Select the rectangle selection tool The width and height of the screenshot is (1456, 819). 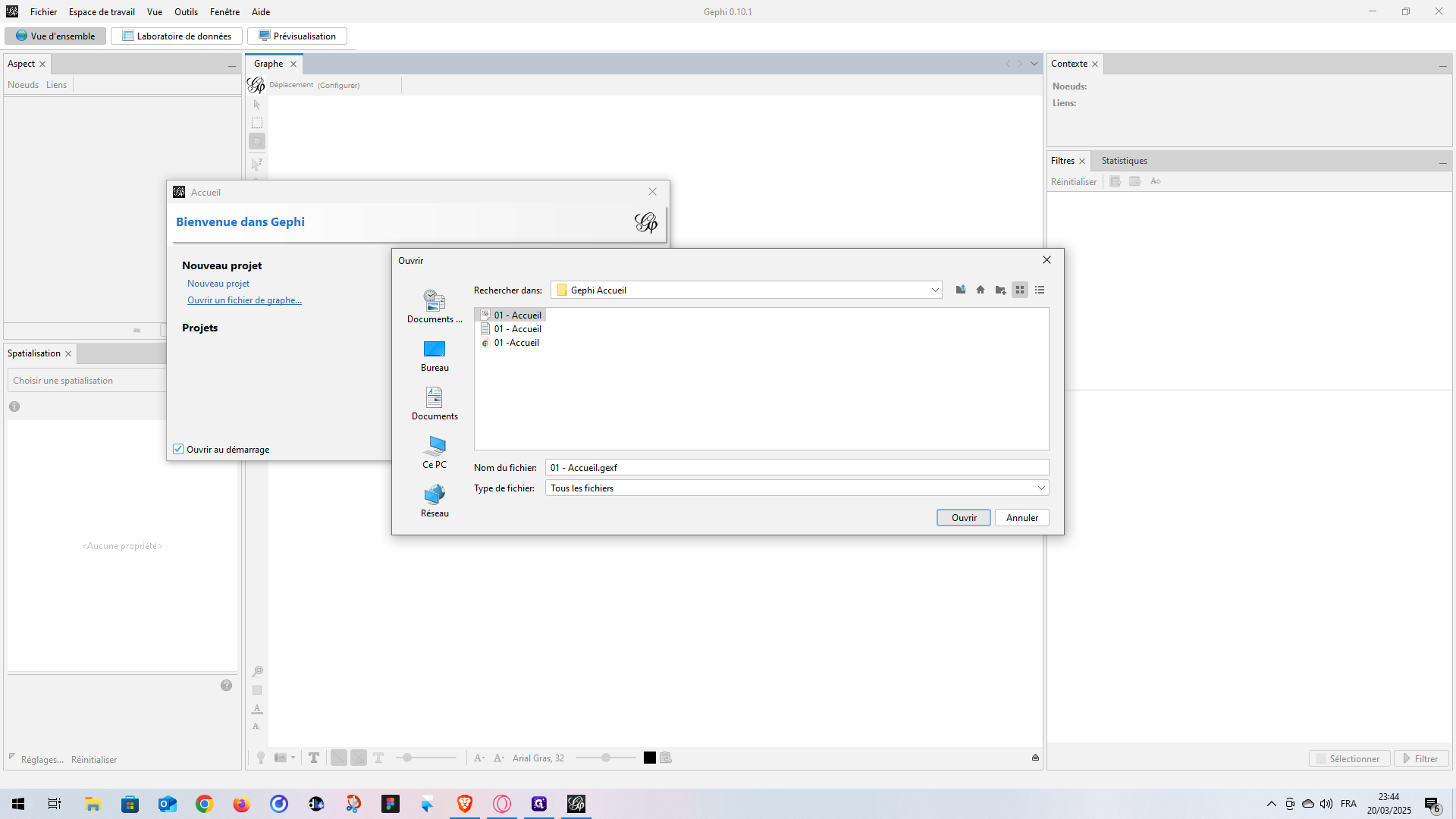pos(257,123)
